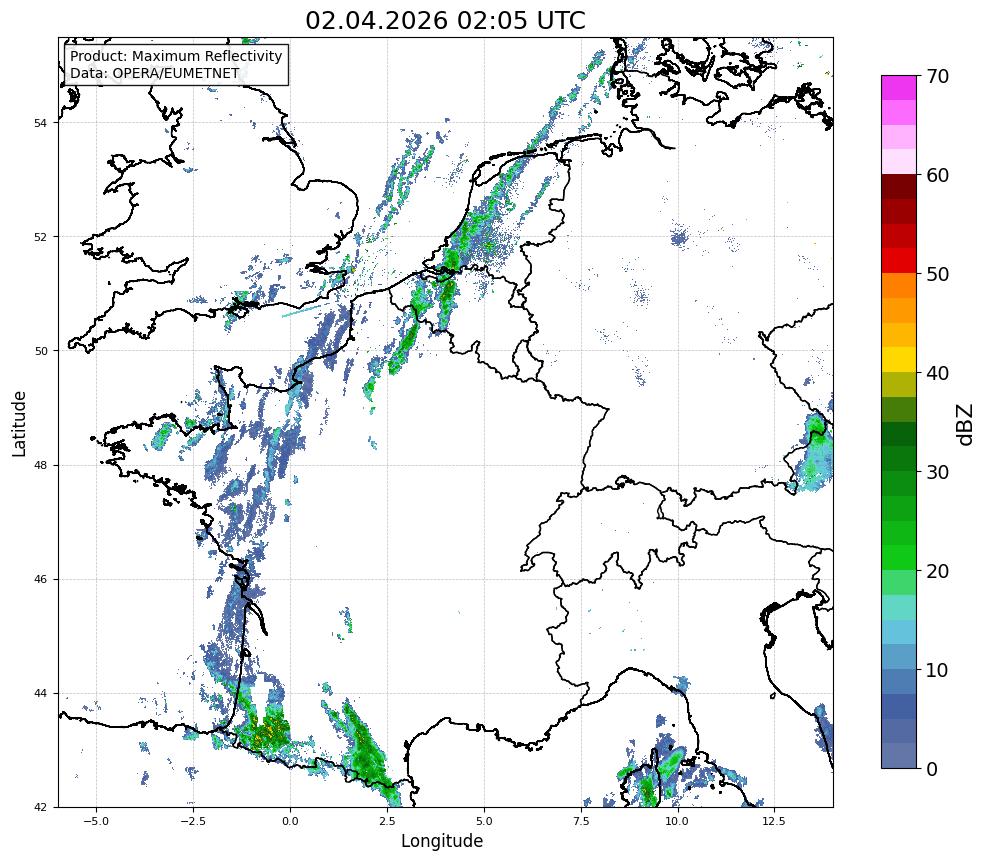Image resolution: width=985 pixels, height=860 pixels.
Task: Click the yellow colorbar swatch at 40
Action: (899, 360)
